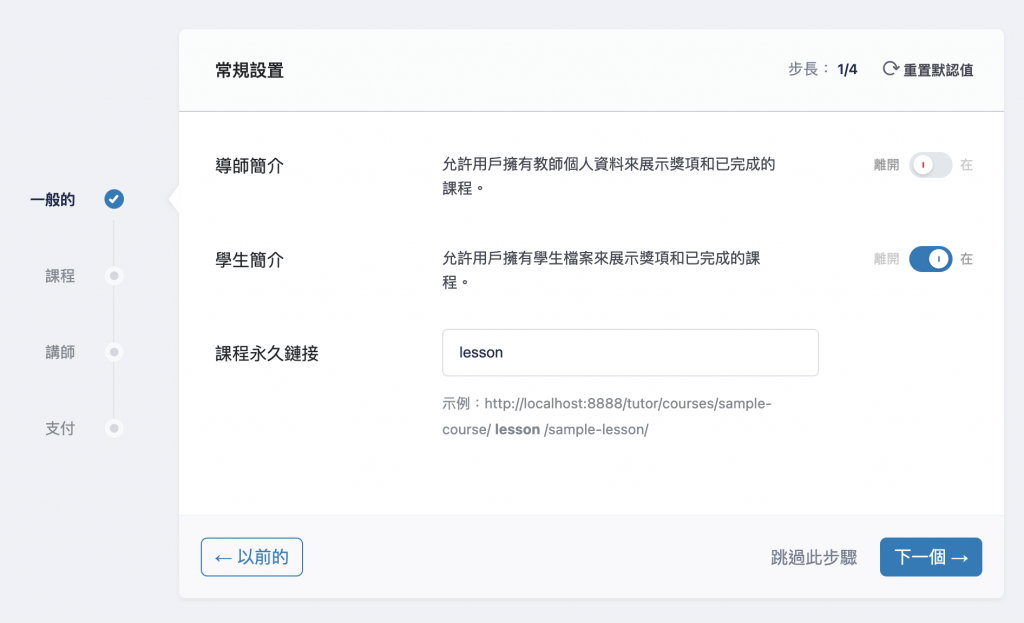
Task: Click the 重置默認值 reset button
Action: click(927, 69)
